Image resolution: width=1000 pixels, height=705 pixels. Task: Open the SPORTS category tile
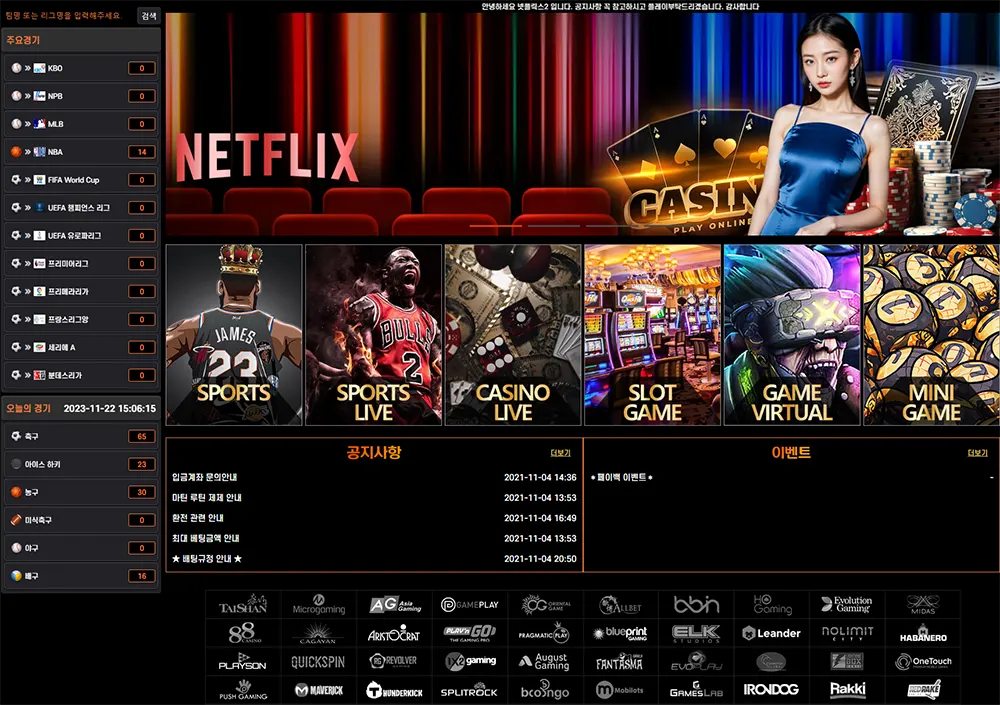tap(234, 335)
